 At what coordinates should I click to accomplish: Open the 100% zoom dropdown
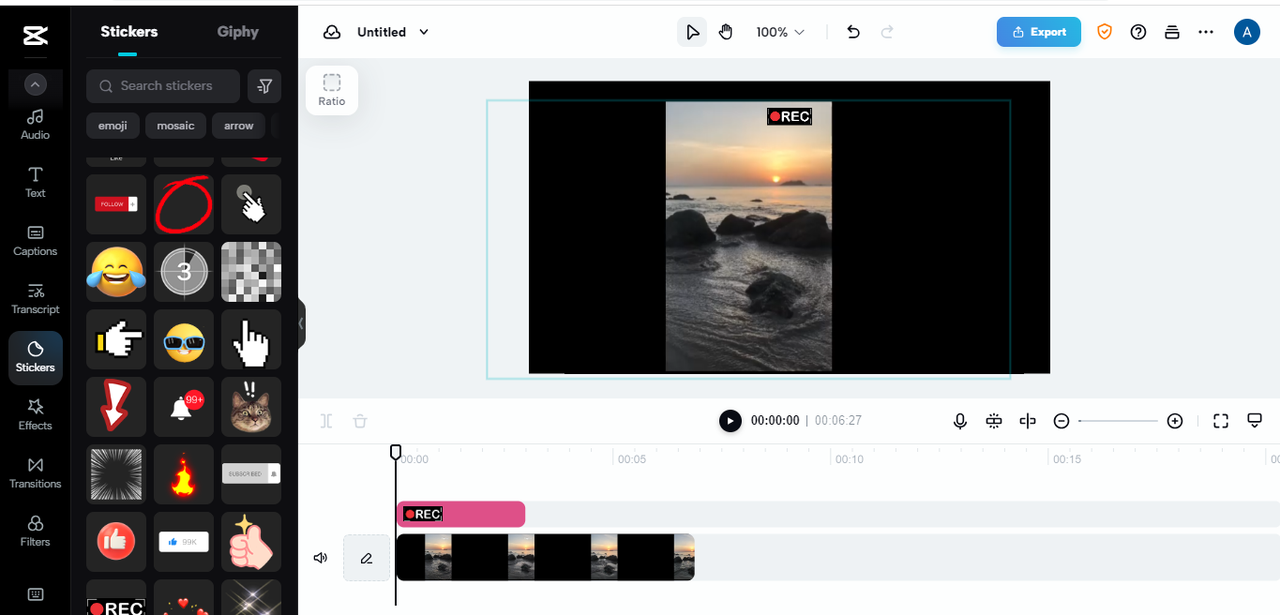pyautogui.click(x=780, y=32)
